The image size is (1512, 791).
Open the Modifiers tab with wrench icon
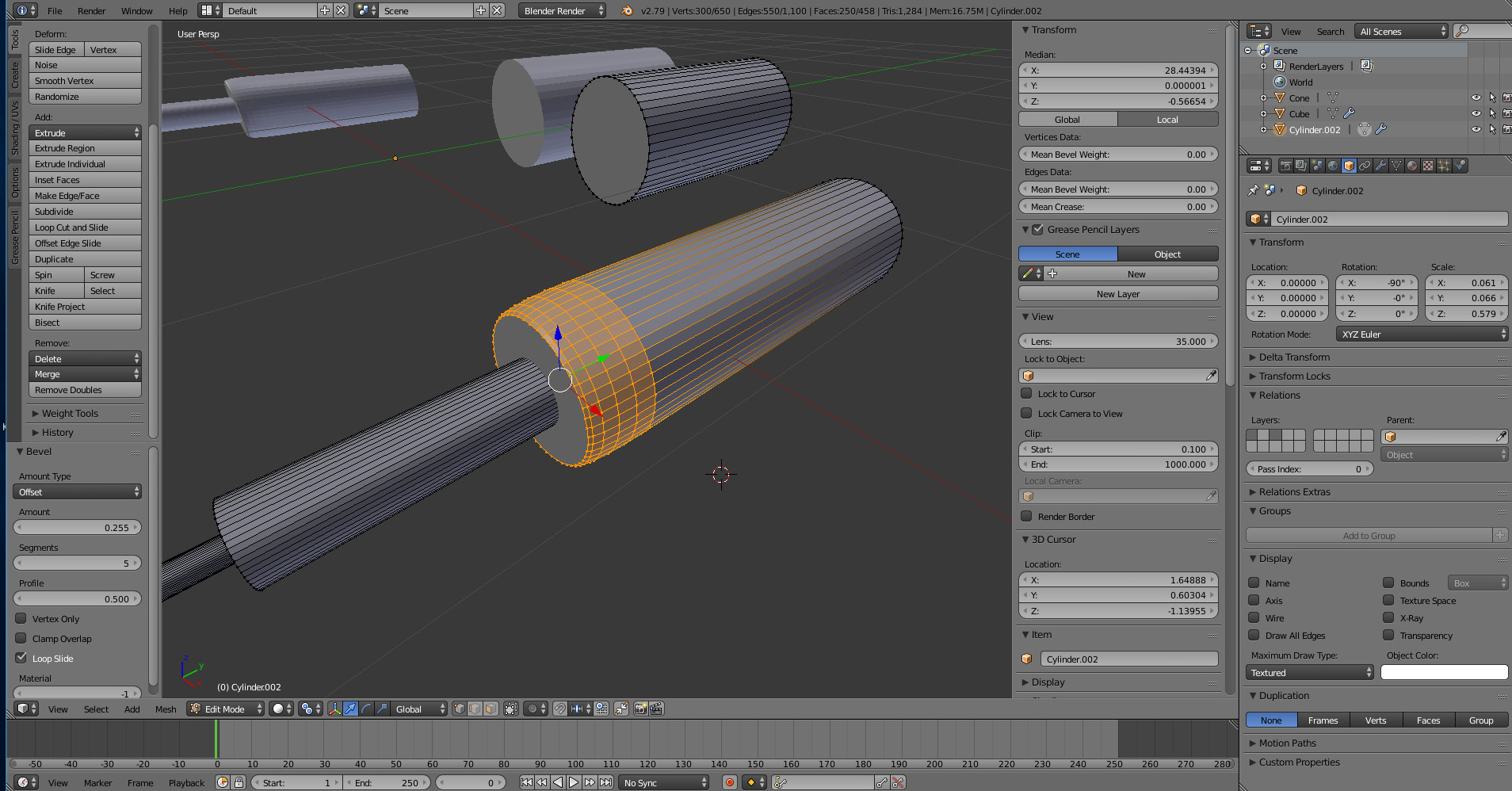(x=1382, y=165)
